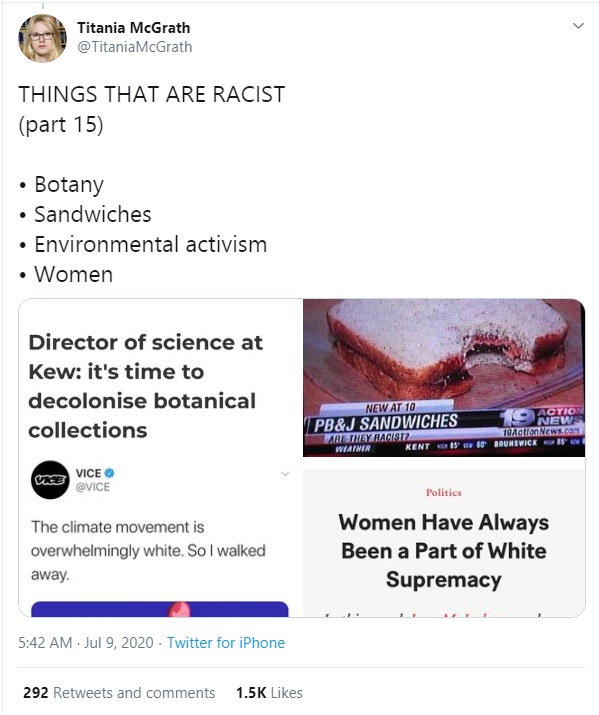
Task: Click the purple card under the VICE tweet
Action: pos(160,609)
